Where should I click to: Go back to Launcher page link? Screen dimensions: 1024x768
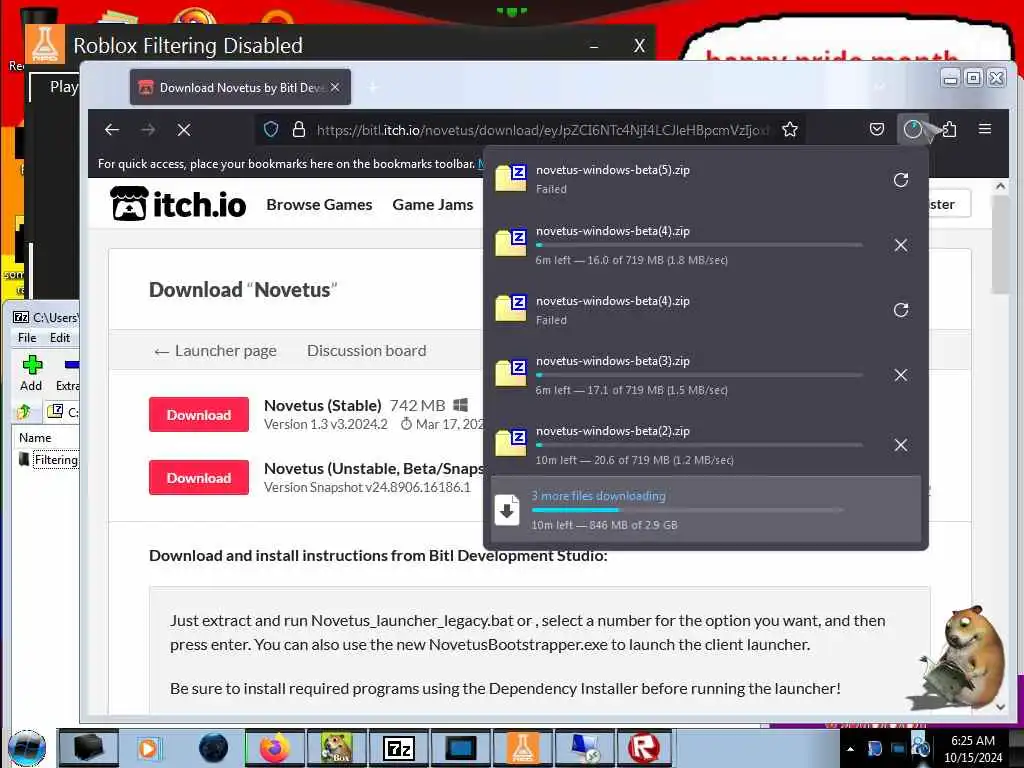pyautogui.click(x=216, y=351)
